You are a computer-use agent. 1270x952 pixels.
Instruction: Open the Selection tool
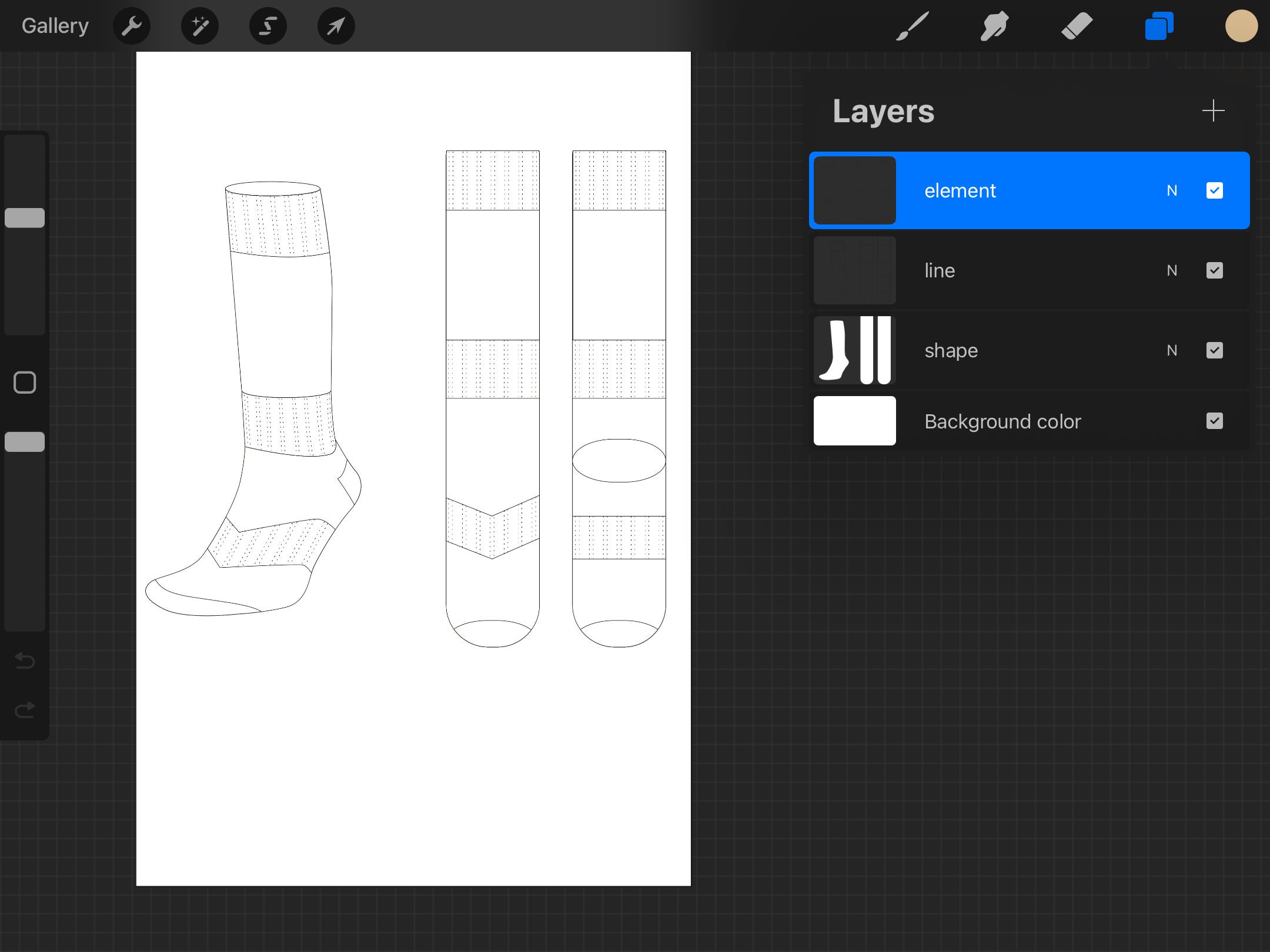tap(268, 25)
